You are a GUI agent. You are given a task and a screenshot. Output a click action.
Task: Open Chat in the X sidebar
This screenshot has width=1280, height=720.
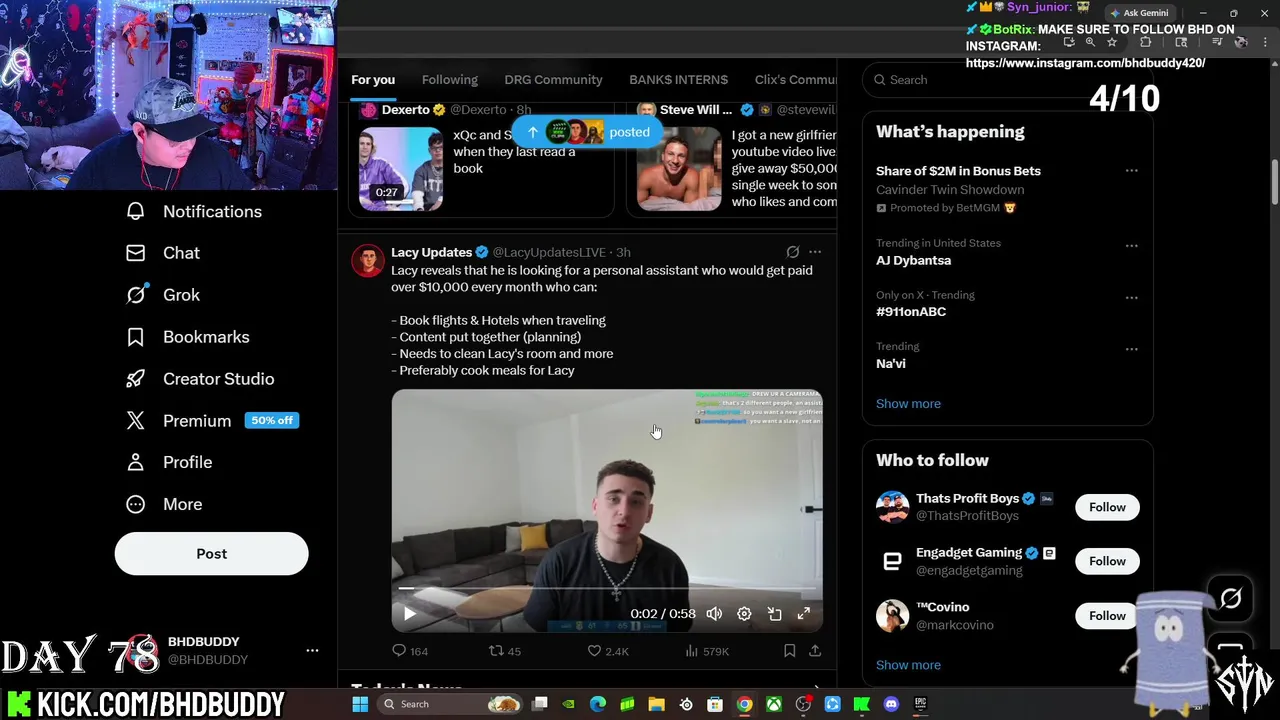(163, 253)
